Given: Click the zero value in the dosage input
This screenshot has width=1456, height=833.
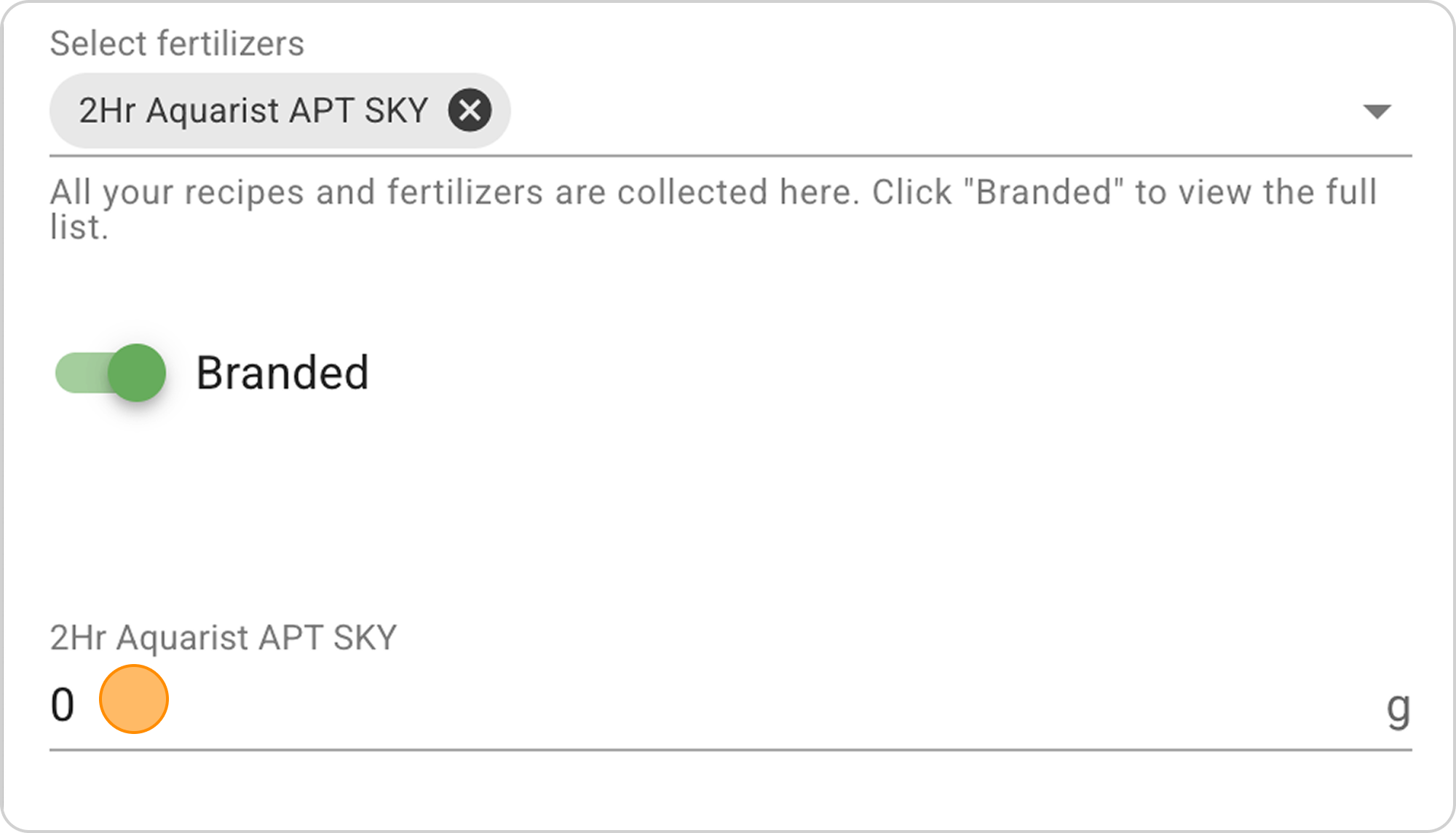Looking at the screenshot, I should click(x=63, y=705).
